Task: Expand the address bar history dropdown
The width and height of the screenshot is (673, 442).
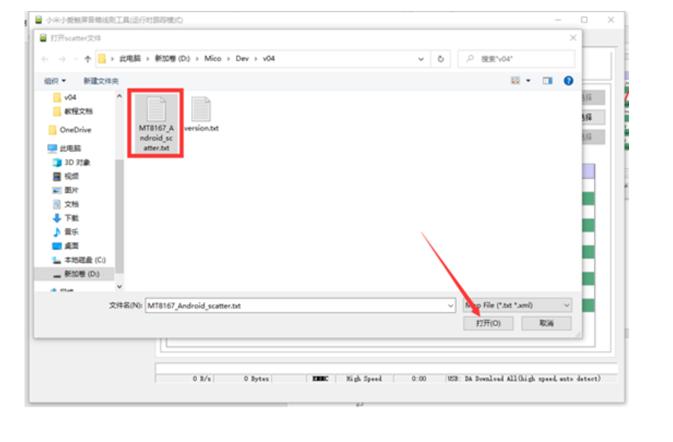Action: point(421,59)
